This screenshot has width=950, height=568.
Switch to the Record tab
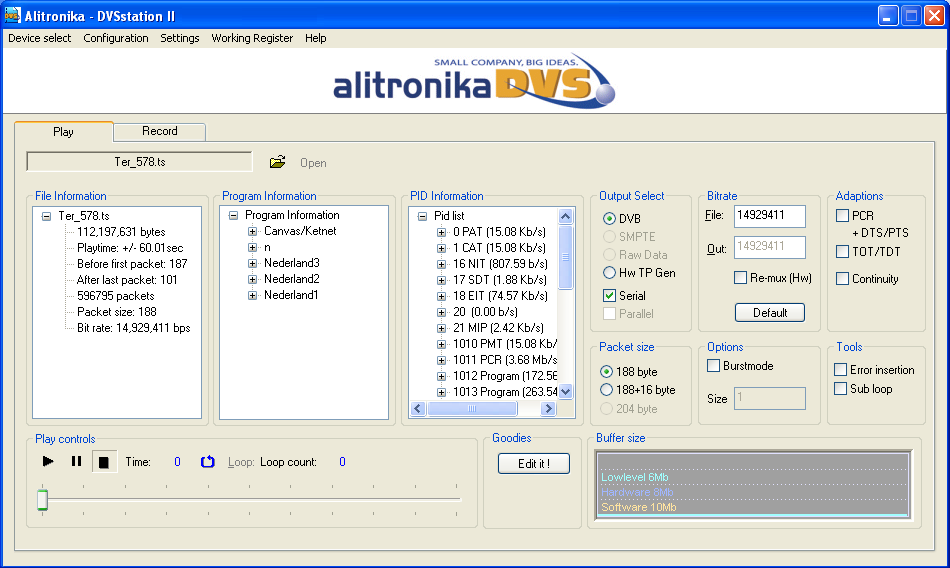point(160,132)
